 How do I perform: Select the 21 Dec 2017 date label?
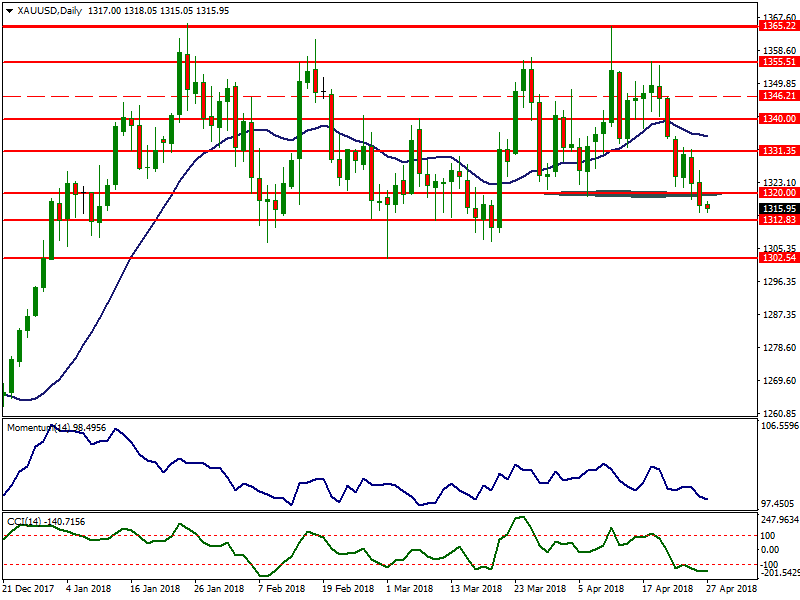click(x=28, y=590)
